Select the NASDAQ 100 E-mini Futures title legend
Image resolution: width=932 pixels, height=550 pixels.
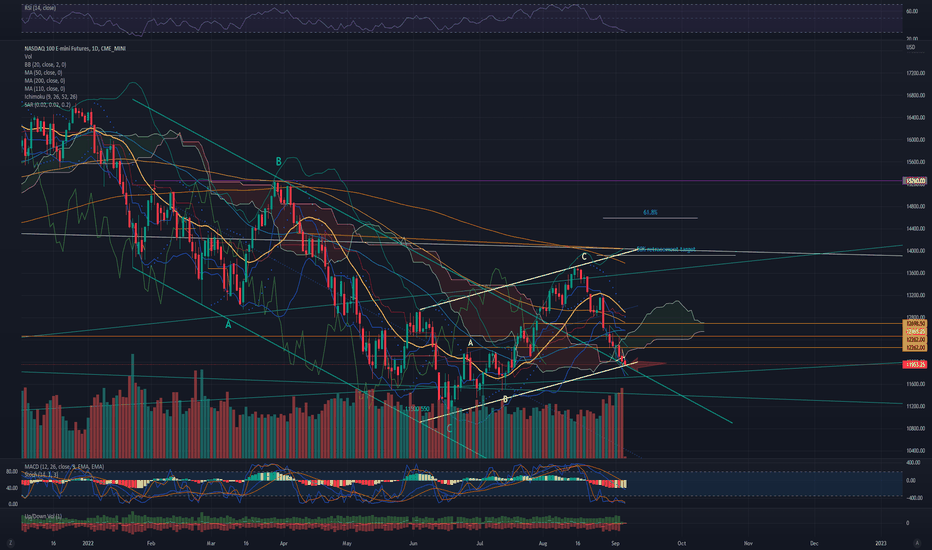coord(75,48)
